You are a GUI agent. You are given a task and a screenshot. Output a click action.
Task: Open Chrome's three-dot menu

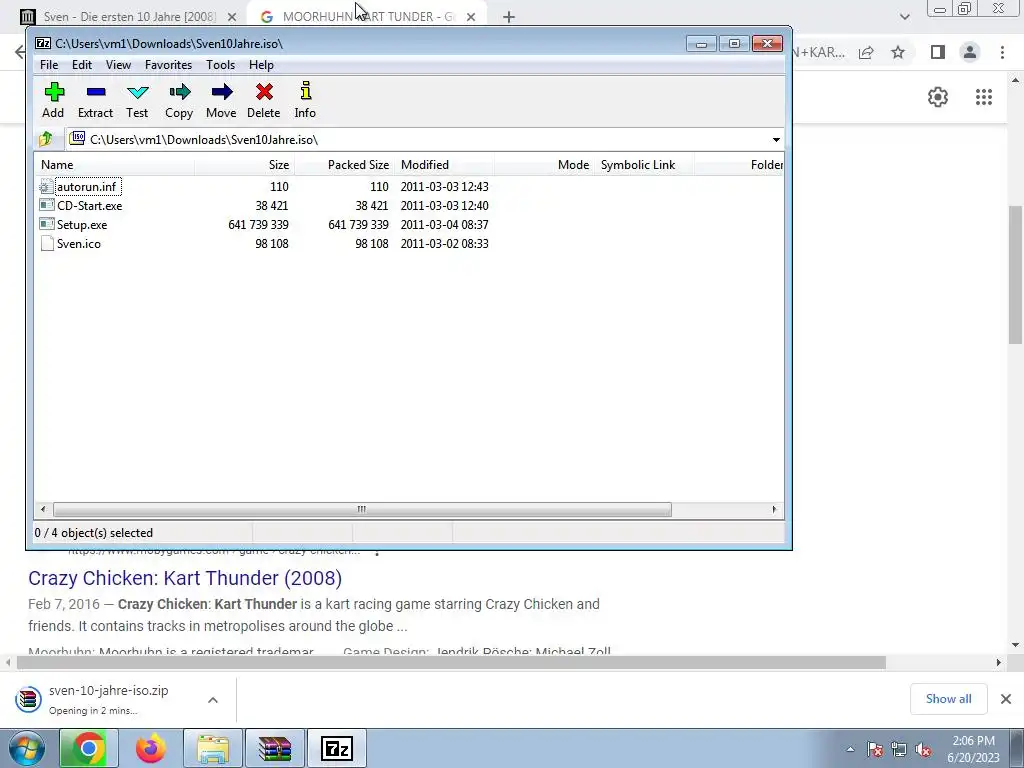1002,52
